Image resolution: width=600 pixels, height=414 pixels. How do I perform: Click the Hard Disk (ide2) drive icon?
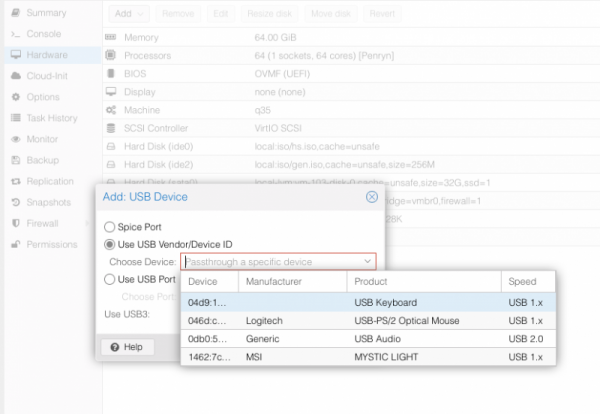click(x=111, y=165)
